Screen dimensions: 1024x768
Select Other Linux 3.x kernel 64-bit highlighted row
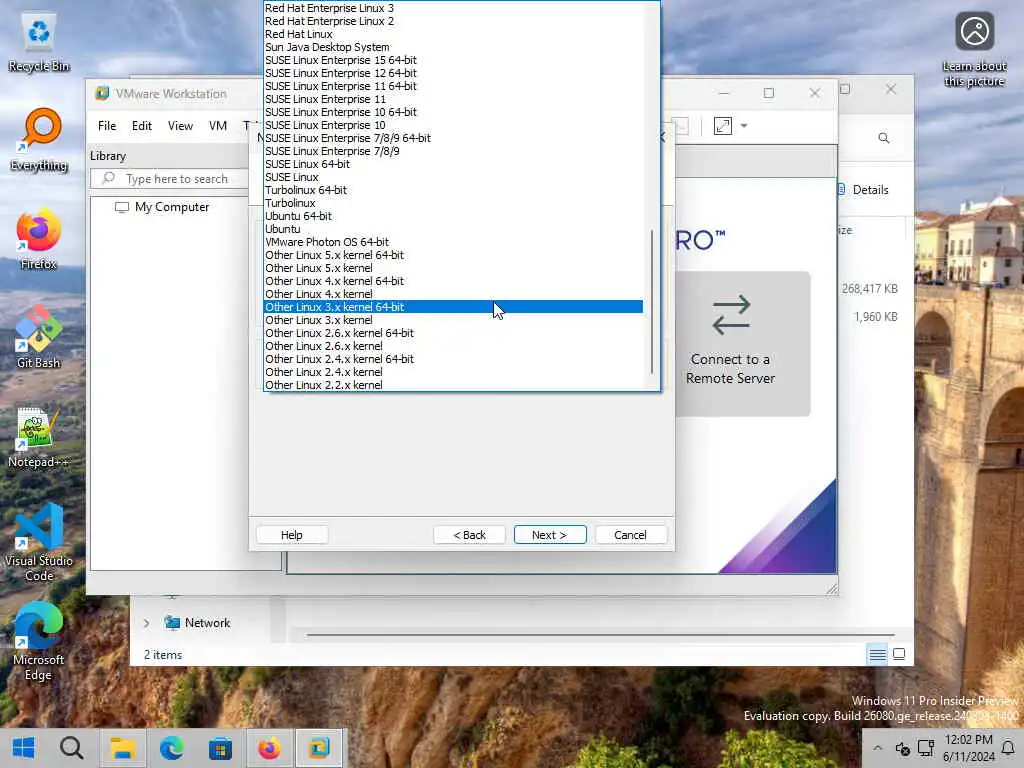click(453, 307)
